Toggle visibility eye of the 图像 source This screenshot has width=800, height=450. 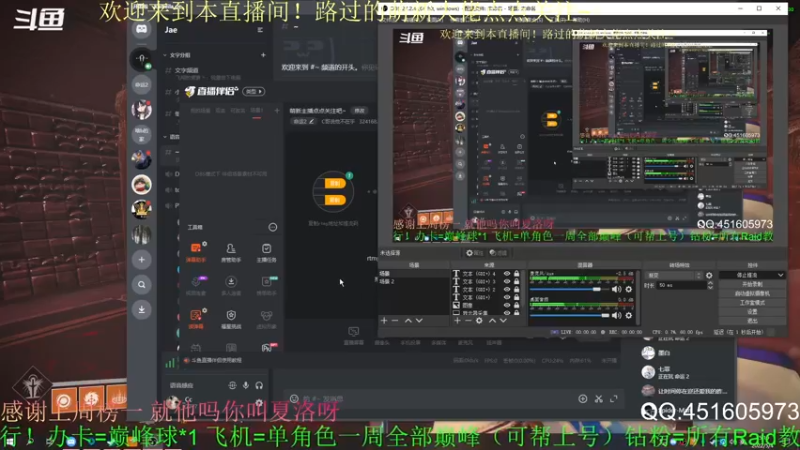(507, 305)
